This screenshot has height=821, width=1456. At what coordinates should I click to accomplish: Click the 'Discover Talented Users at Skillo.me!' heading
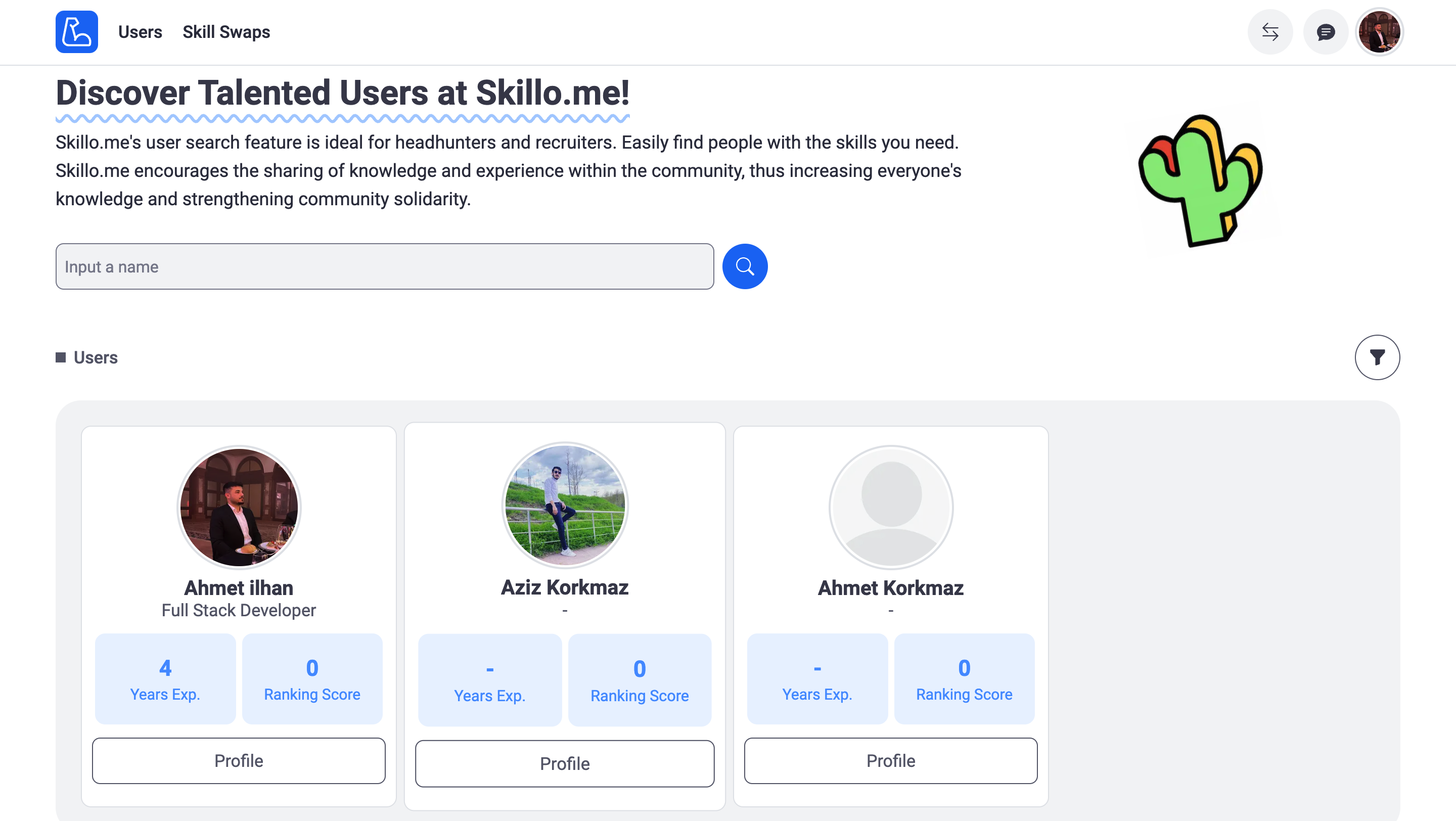click(343, 93)
